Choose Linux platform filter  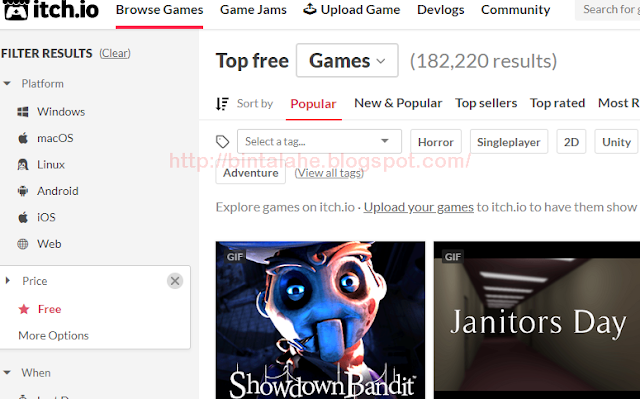[x=51, y=165]
